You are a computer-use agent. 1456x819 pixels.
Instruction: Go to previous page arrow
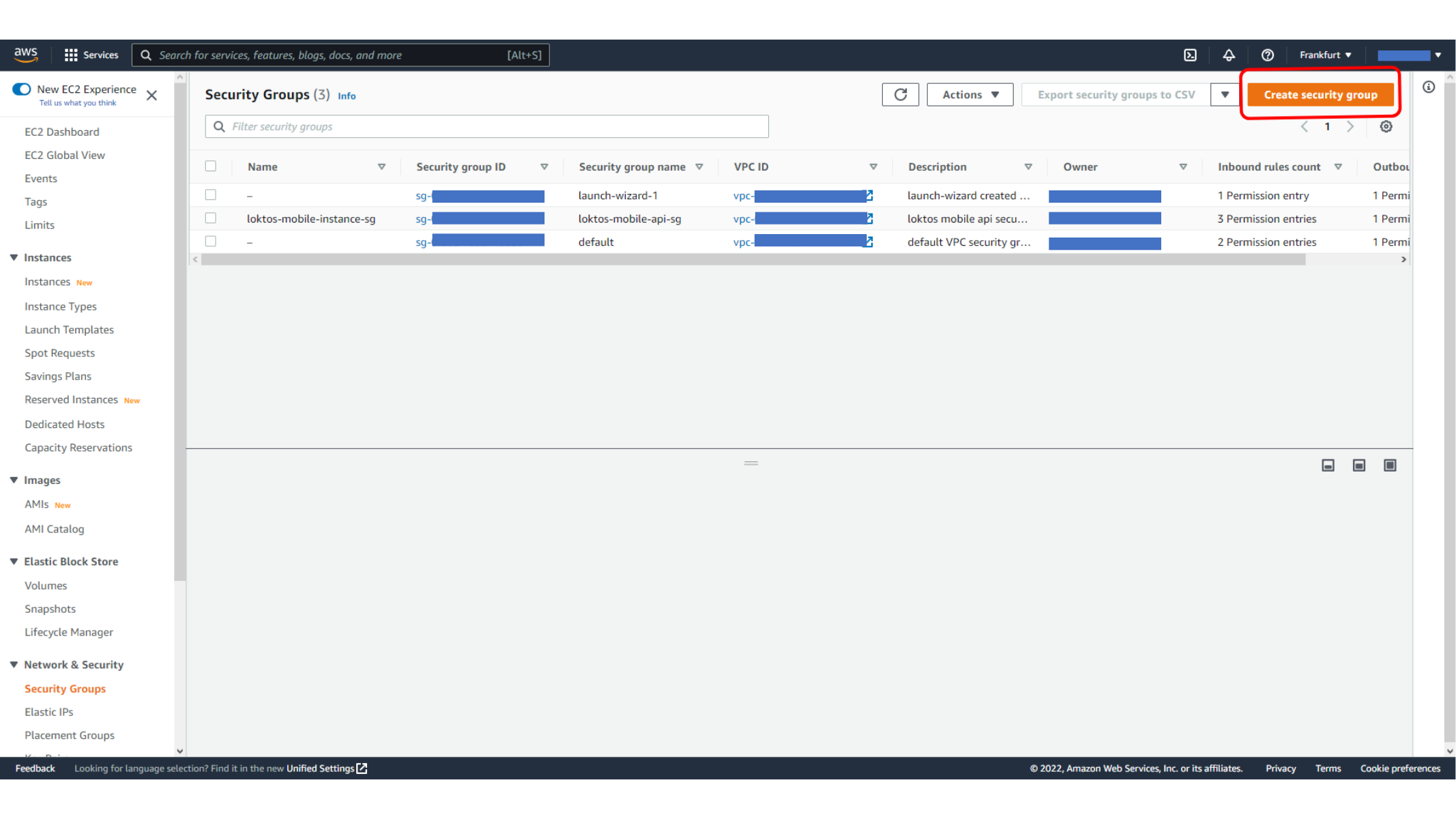tap(1304, 126)
